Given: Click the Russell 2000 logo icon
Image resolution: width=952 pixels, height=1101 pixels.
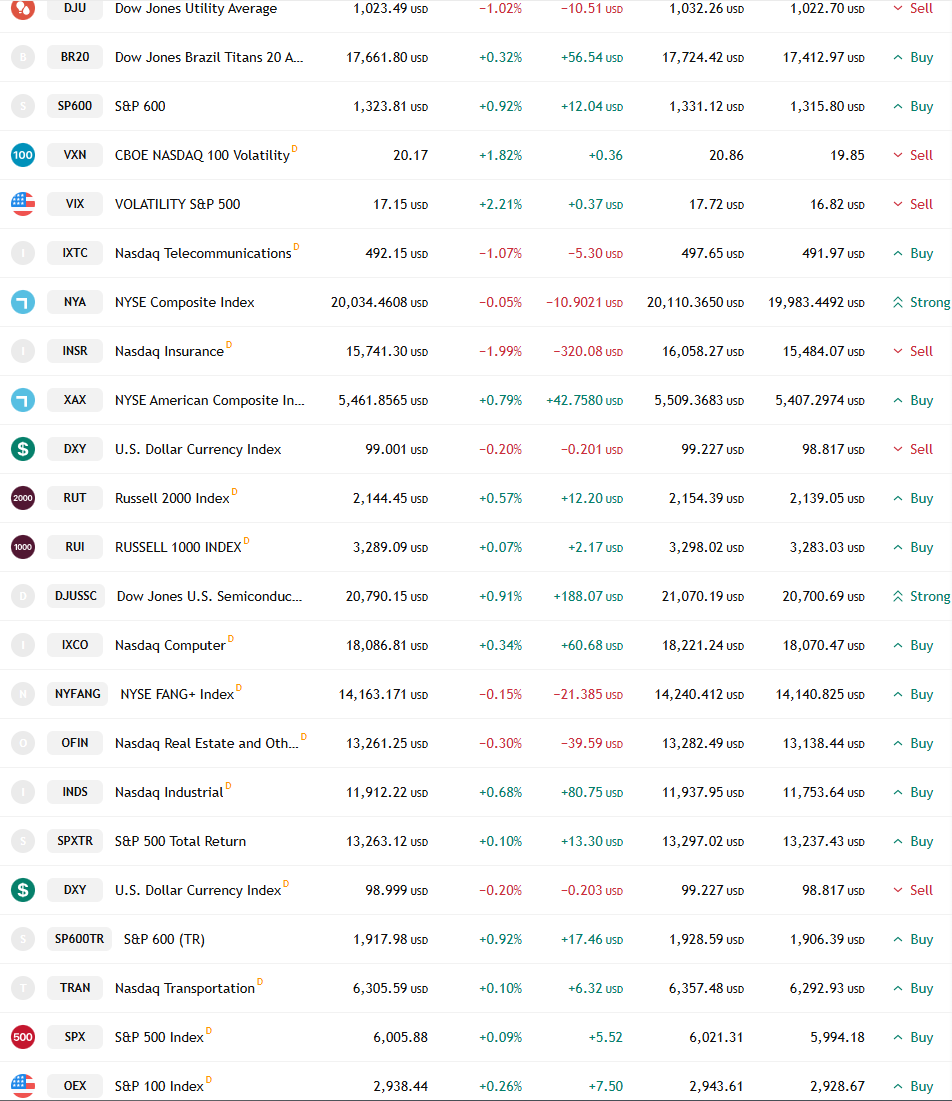Looking at the screenshot, I should [x=23, y=498].
